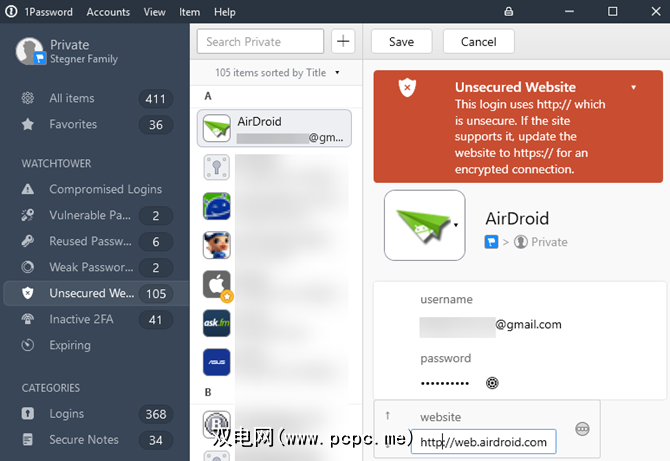The height and width of the screenshot is (461, 670).
Task: Select the blue globe face icon item
Action: pyautogui.click(x=217, y=206)
